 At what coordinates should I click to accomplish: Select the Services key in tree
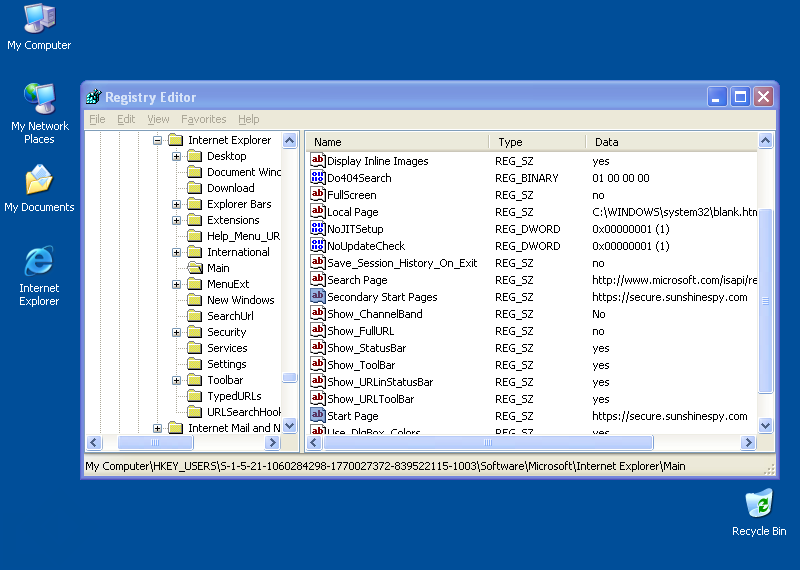pos(227,348)
